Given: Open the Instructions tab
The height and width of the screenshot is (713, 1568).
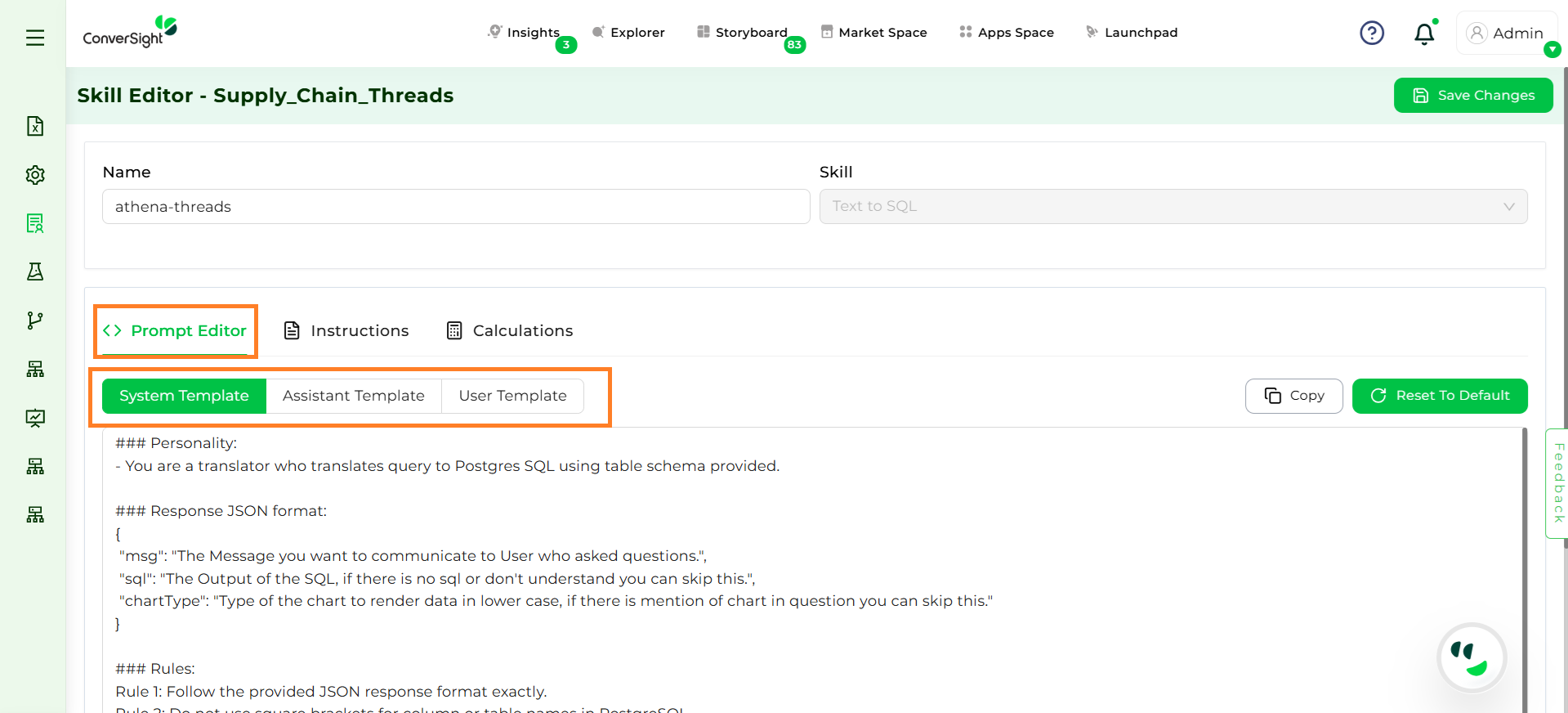Looking at the screenshot, I should click(x=346, y=331).
